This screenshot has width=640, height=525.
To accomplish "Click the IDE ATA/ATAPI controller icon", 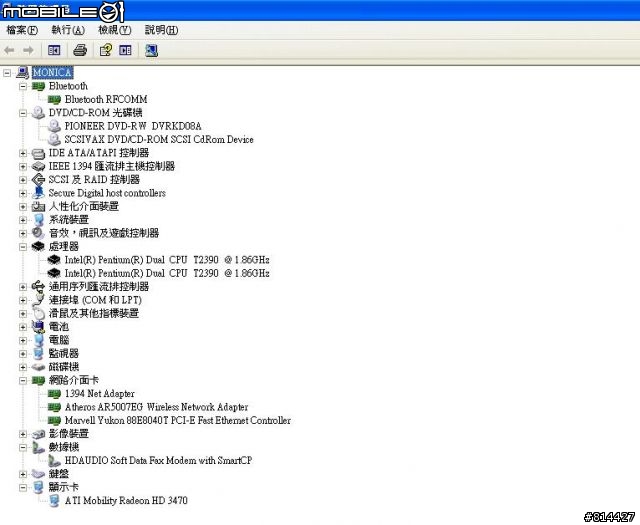I will [x=38, y=153].
